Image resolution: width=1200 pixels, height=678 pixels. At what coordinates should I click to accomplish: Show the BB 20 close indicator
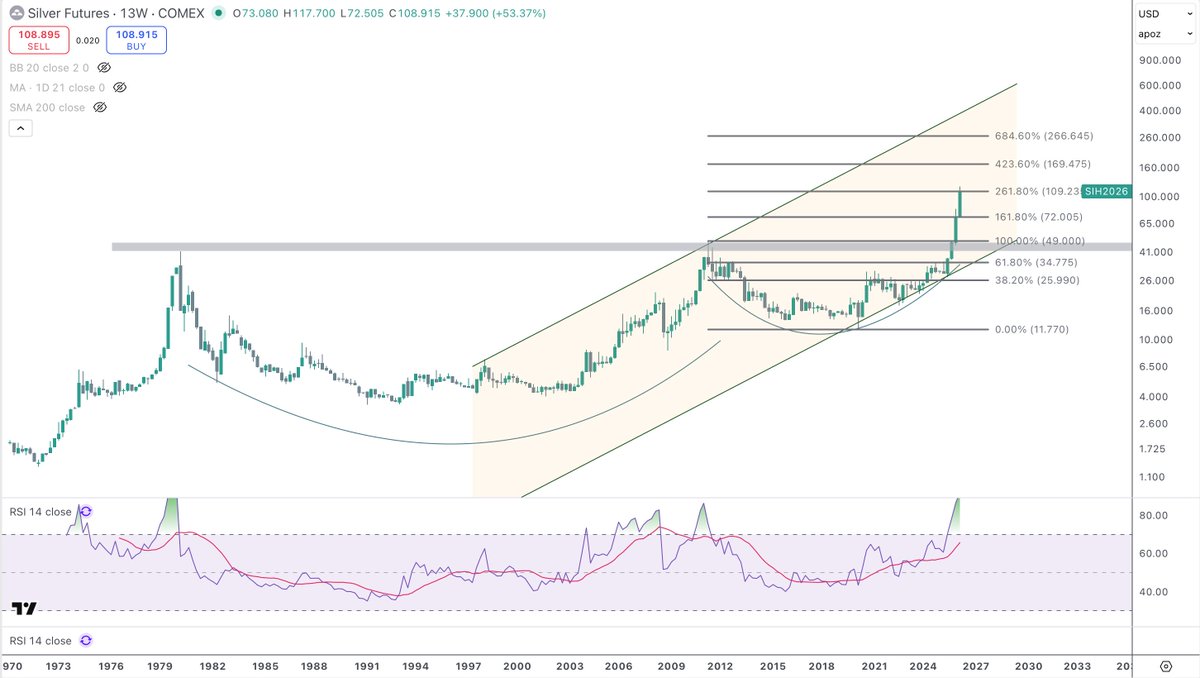104,67
